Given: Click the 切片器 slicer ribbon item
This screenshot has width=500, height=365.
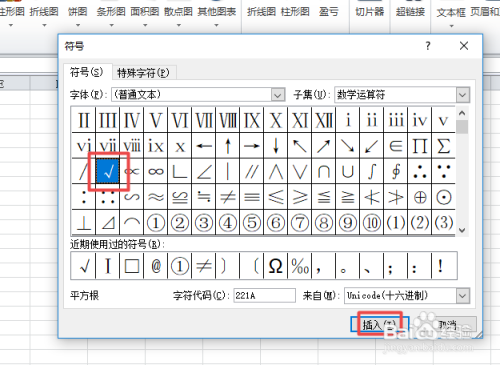Looking at the screenshot, I should (x=369, y=12).
